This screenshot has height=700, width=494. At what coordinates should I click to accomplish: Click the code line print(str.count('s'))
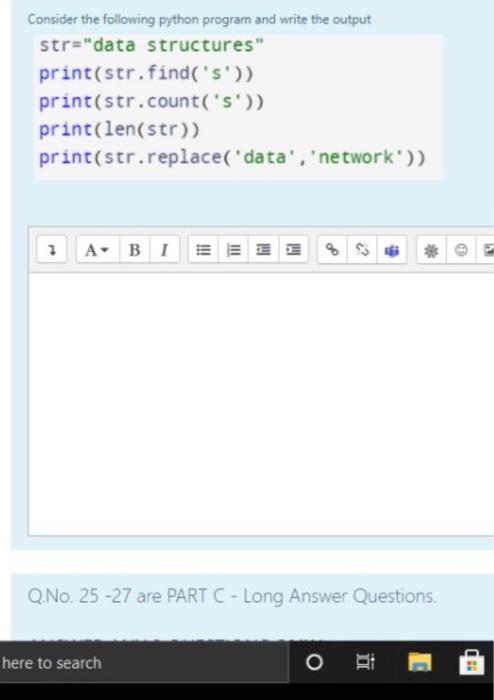click(151, 101)
